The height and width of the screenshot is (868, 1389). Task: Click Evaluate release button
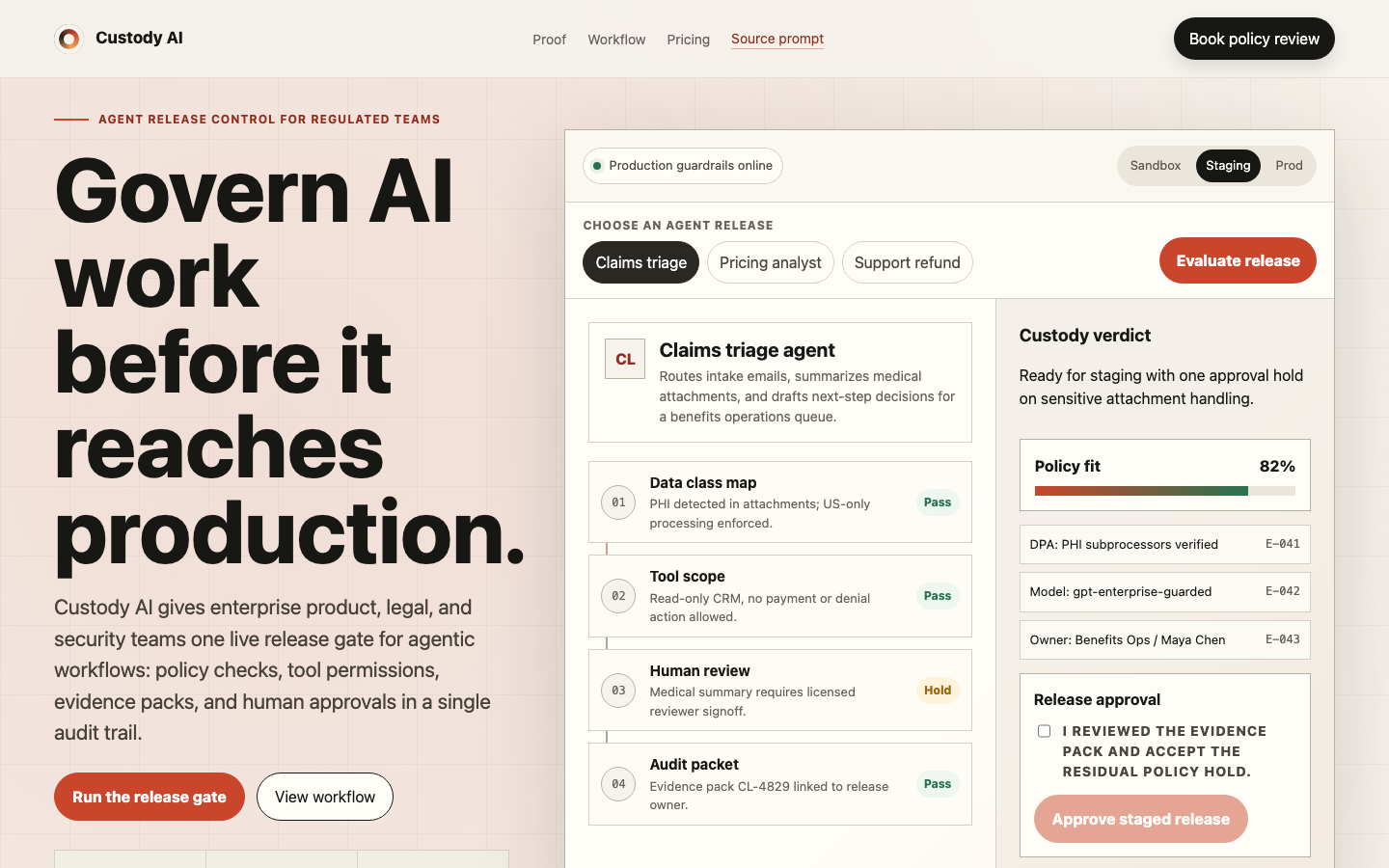[1238, 260]
